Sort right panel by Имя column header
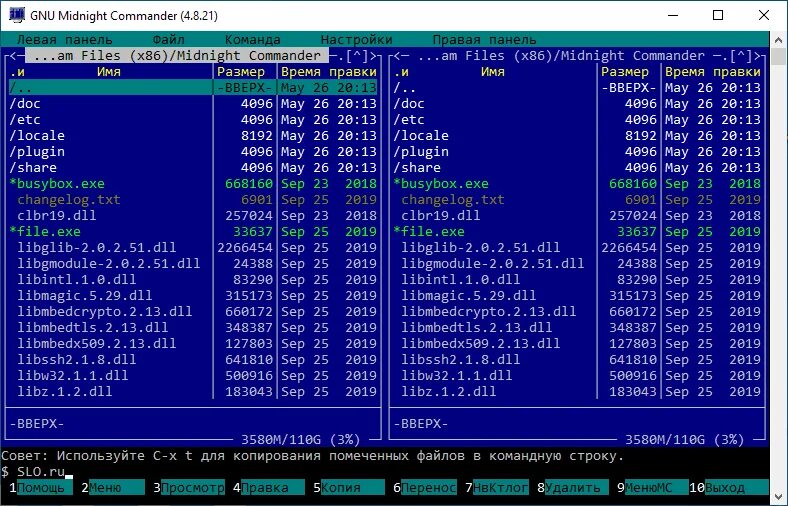This screenshot has width=788, height=506. tap(492, 71)
